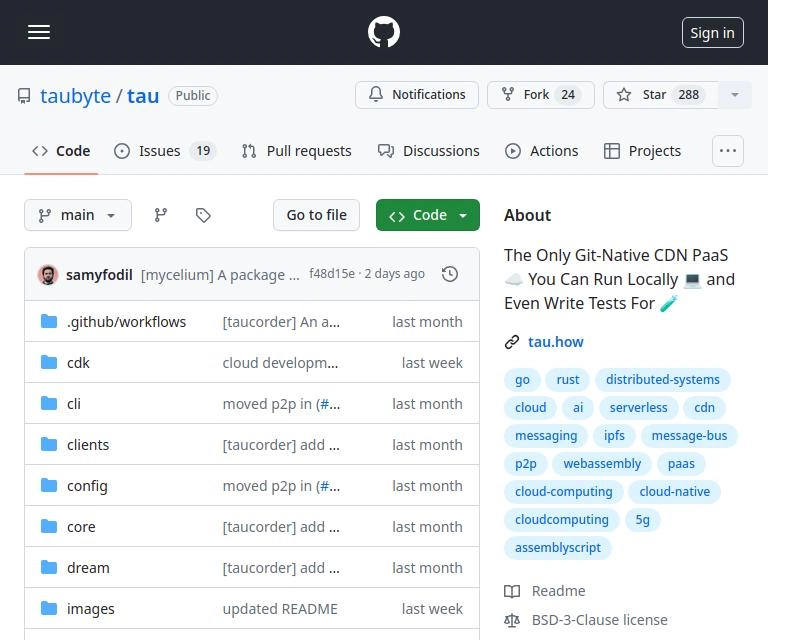Image resolution: width=800 pixels, height=640 pixels.
Task: Open the tau.how website link
Action: coord(556,342)
